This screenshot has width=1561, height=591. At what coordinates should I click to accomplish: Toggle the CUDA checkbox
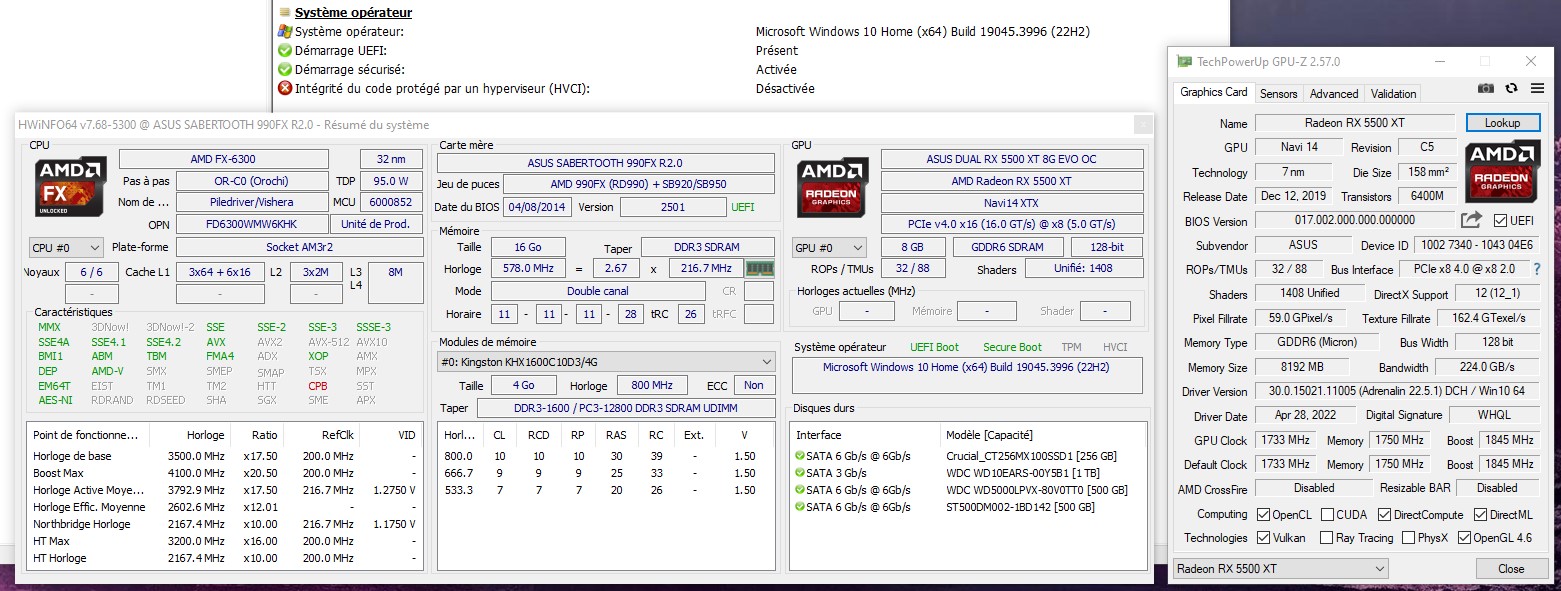(x=1327, y=515)
